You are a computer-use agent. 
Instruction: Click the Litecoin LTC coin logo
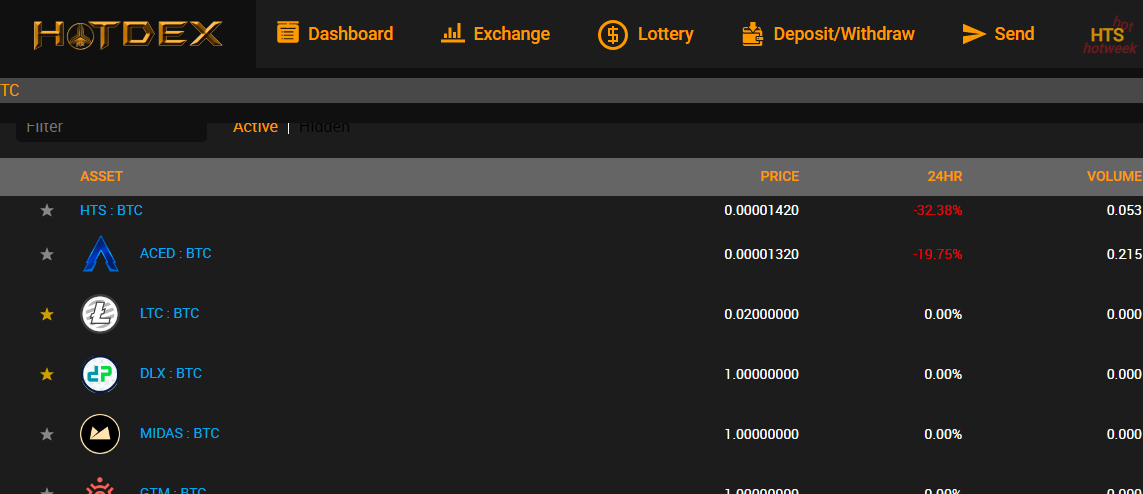(100, 314)
